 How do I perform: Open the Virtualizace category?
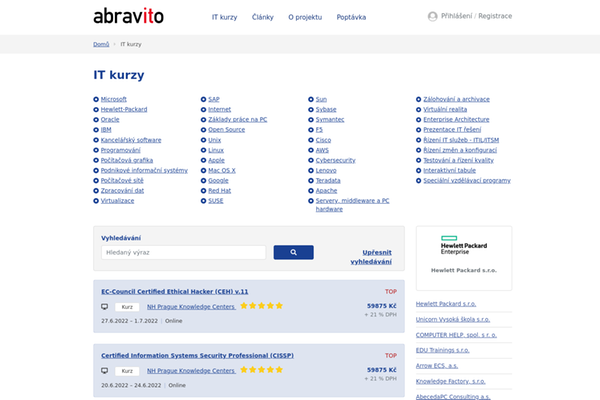pyautogui.click(x=117, y=201)
